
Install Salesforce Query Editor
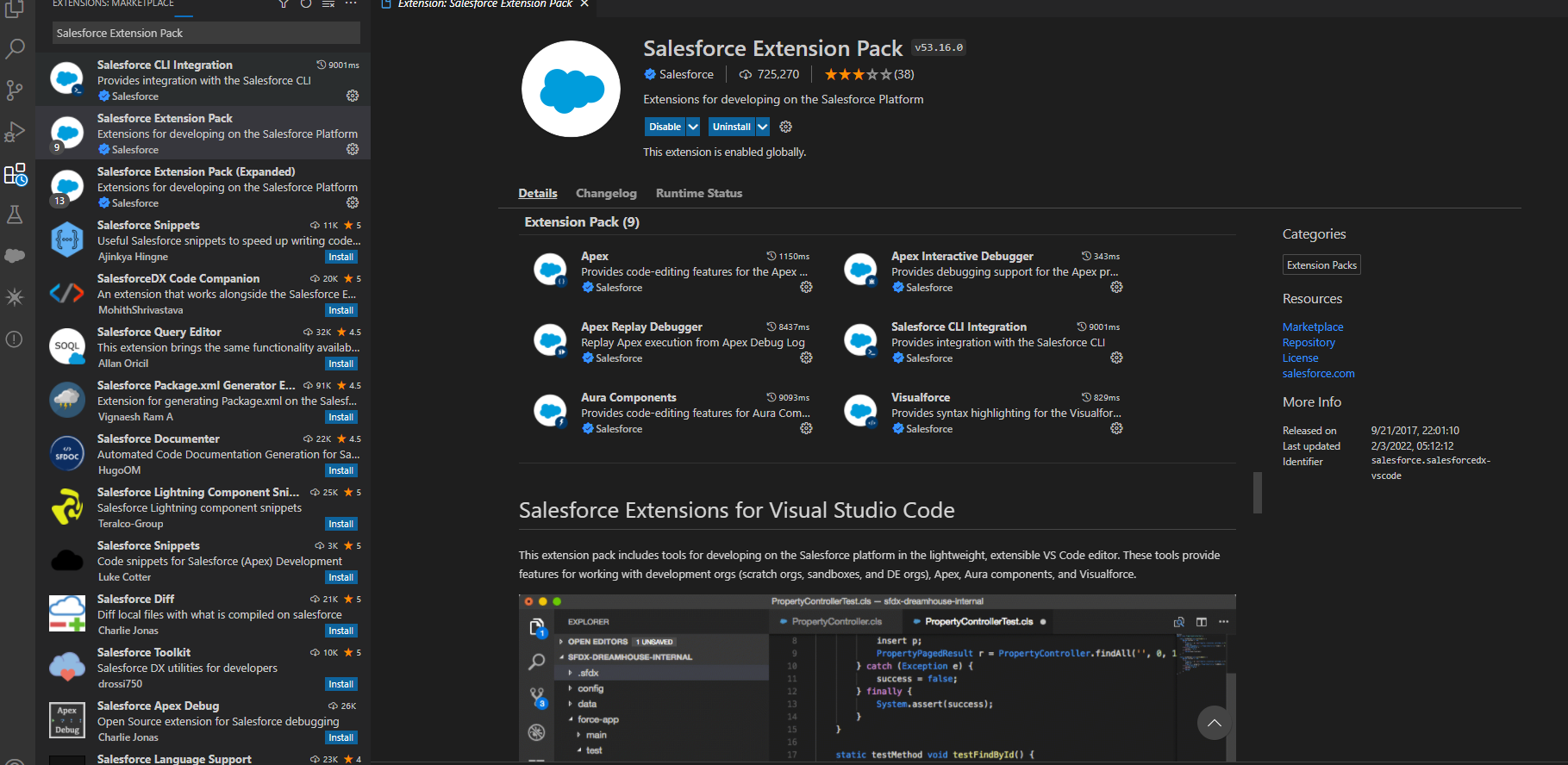pyautogui.click(x=341, y=364)
